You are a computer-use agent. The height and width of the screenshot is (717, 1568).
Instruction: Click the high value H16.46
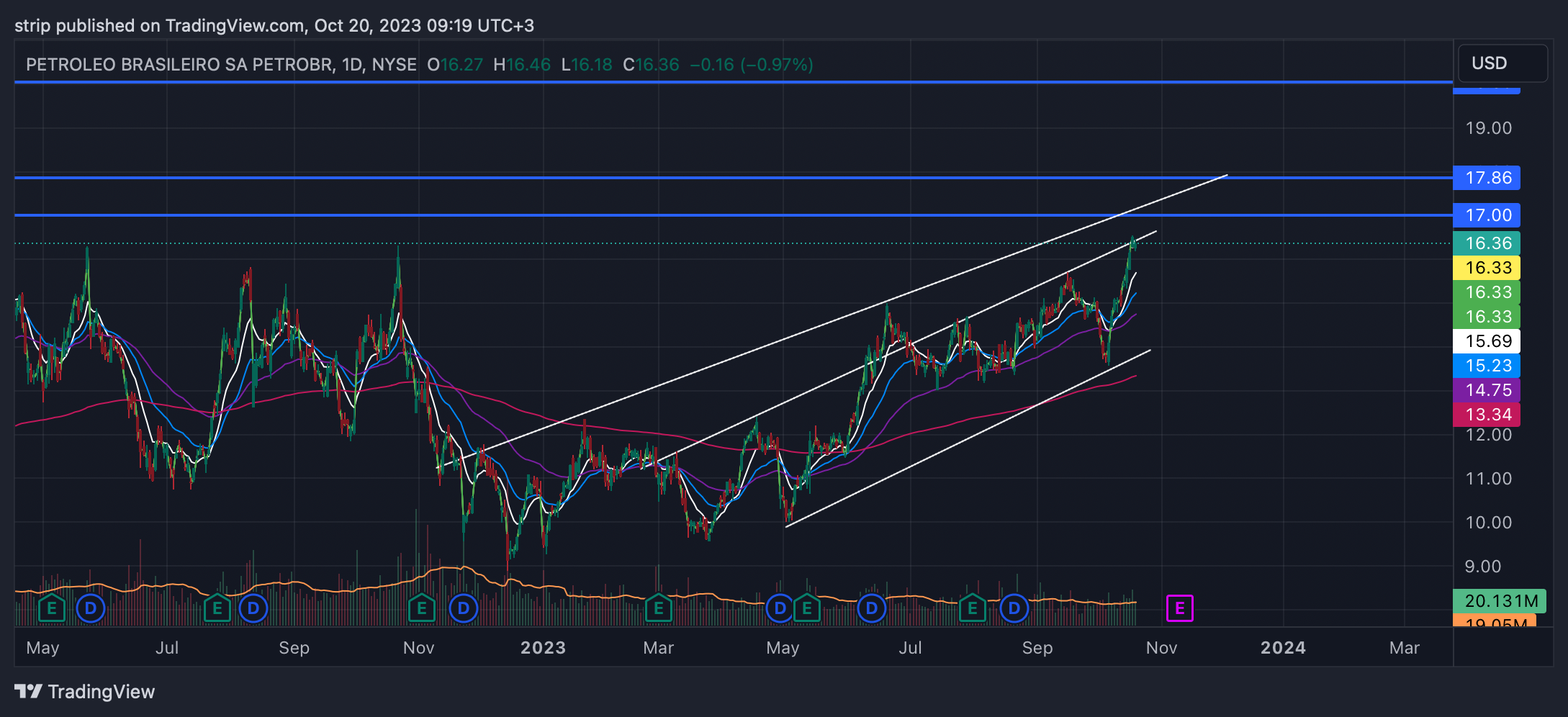(x=522, y=65)
